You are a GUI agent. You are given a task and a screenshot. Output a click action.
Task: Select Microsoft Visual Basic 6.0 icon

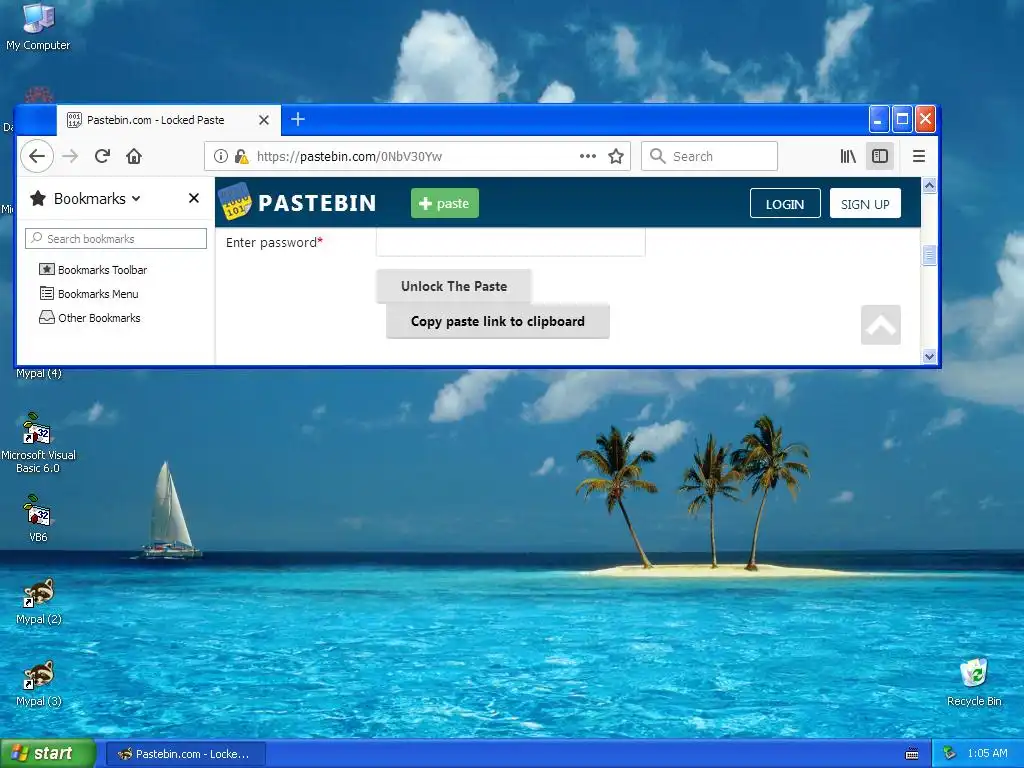point(38,443)
